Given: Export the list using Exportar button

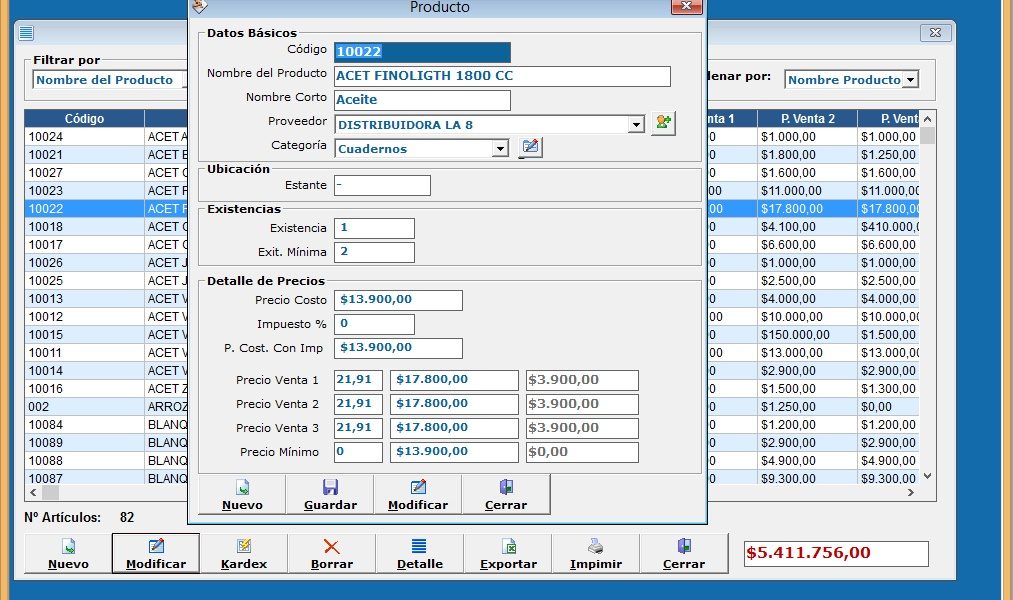Looking at the screenshot, I should pos(508,554).
